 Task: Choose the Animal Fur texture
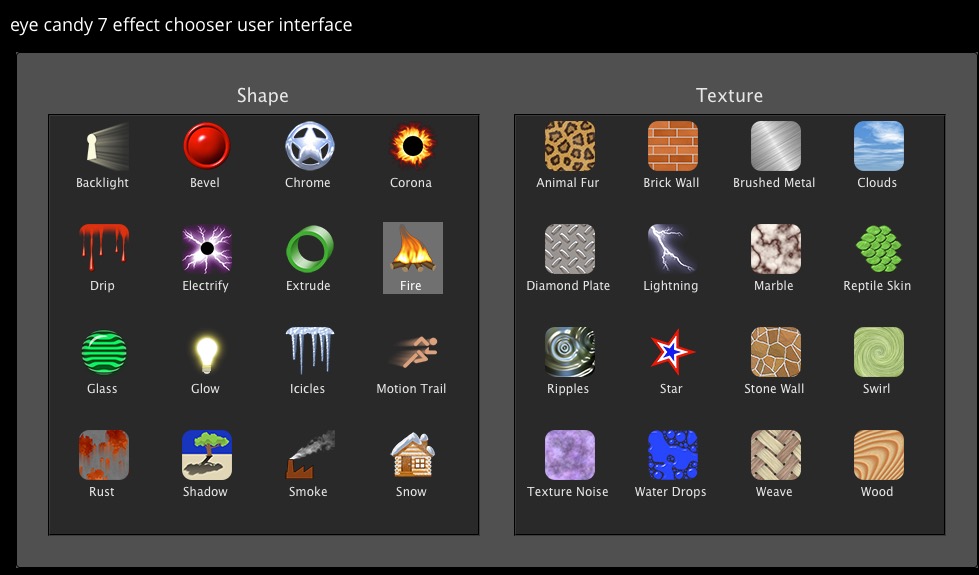point(569,146)
